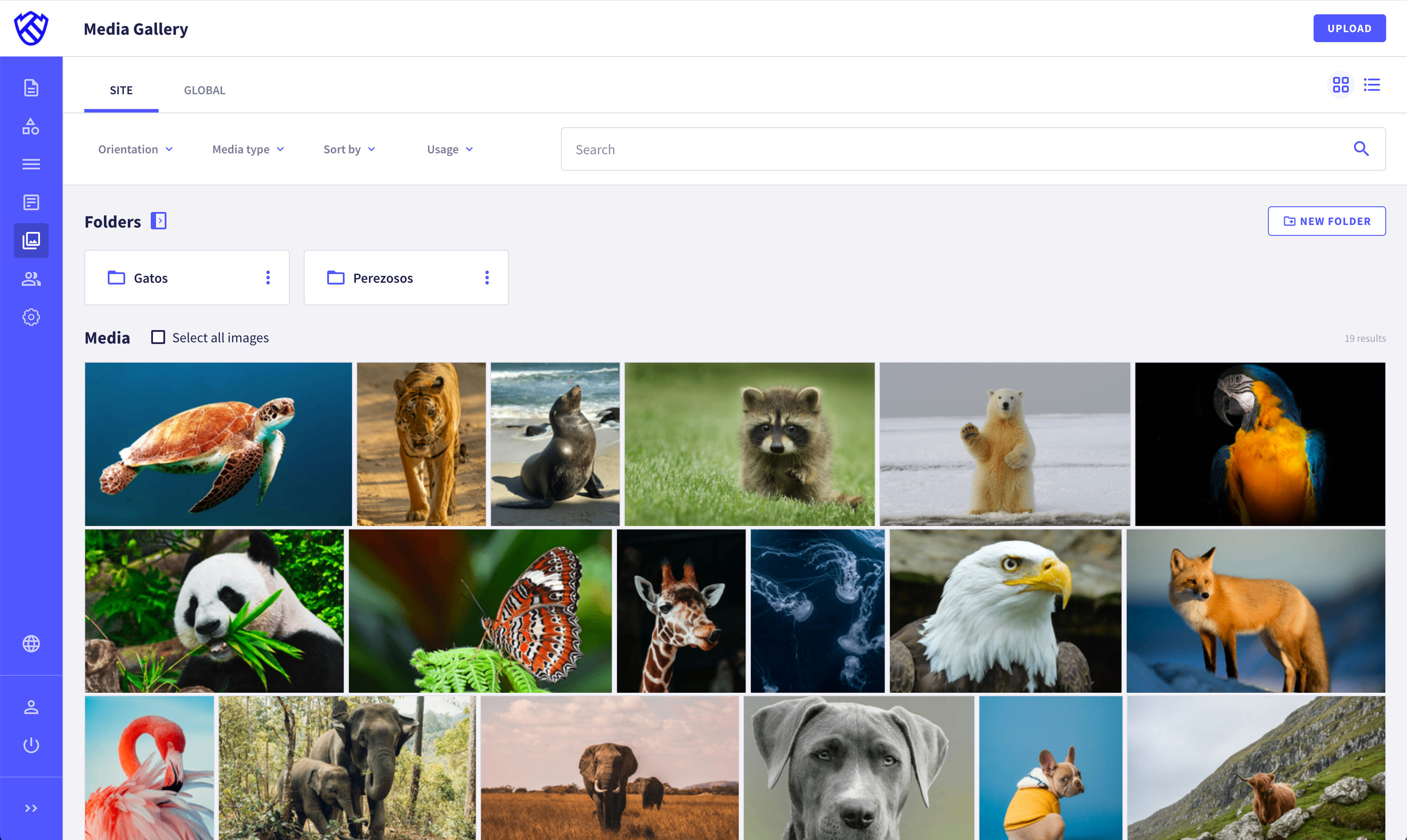1407x840 pixels.
Task: Open Gatos folder options menu
Action: click(268, 278)
